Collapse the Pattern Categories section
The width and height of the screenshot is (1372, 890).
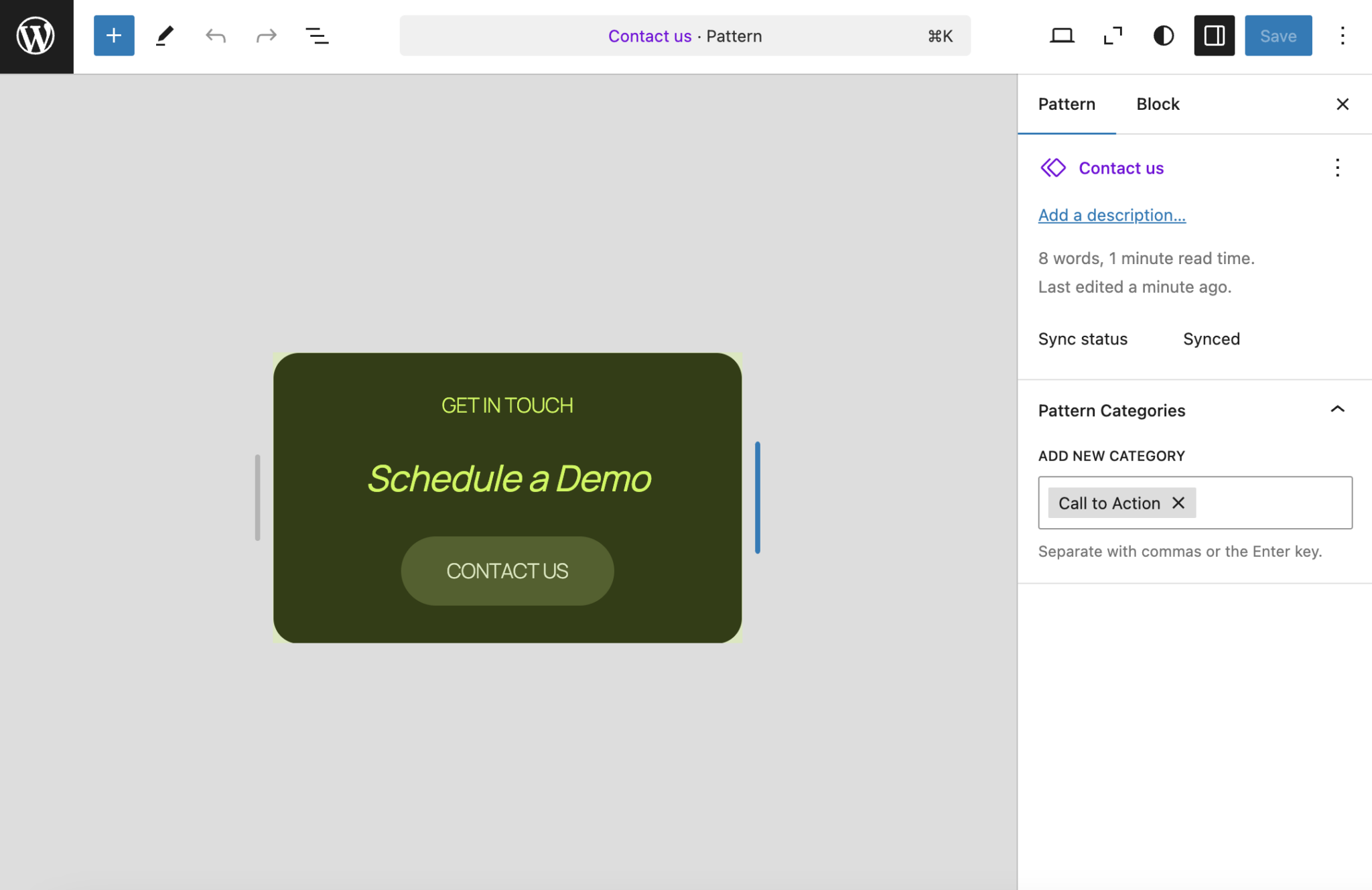point(1337,409)
